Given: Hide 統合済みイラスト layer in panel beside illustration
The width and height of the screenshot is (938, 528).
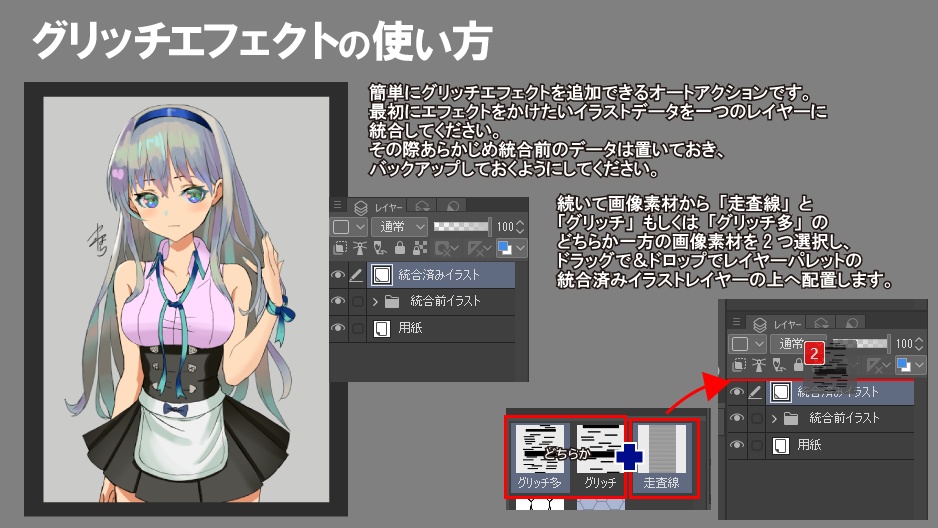Looking at the screenshot, I should [x=338, y=275].
